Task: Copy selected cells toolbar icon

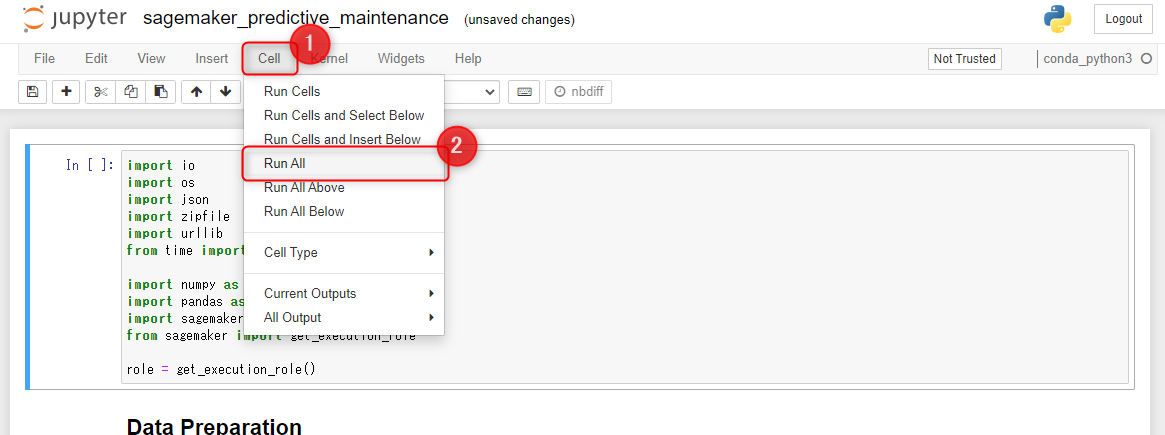Action: tap(130, 92)
